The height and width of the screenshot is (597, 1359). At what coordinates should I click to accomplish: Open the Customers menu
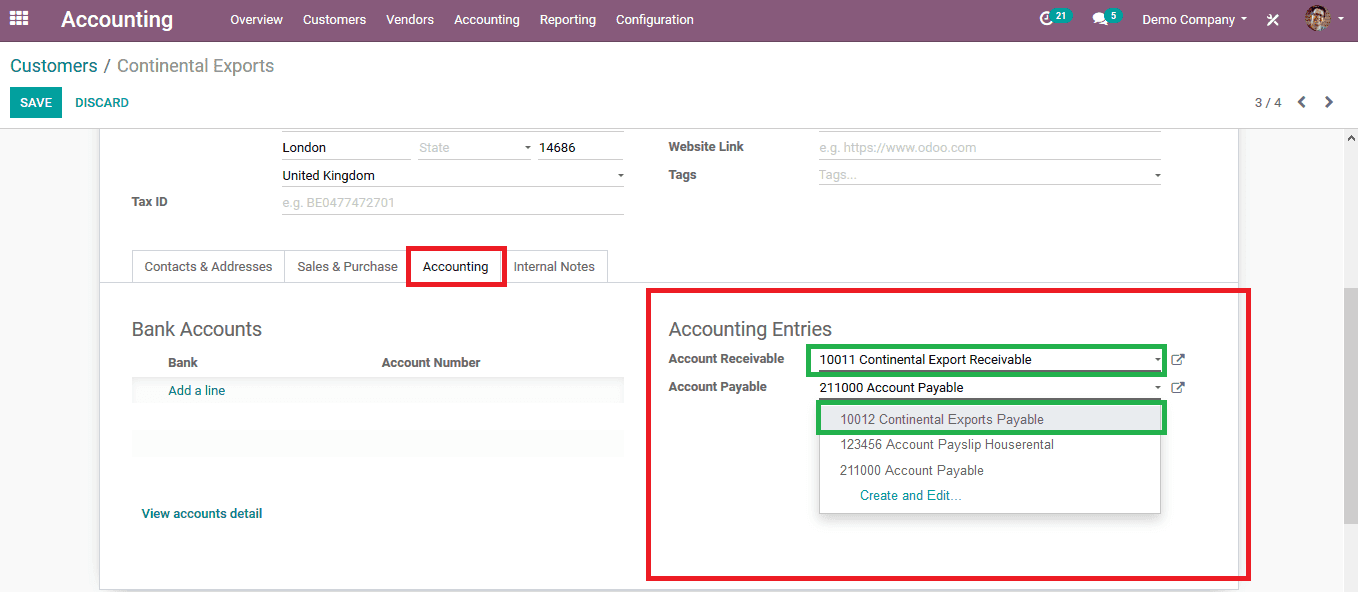(x=334, y=19)
